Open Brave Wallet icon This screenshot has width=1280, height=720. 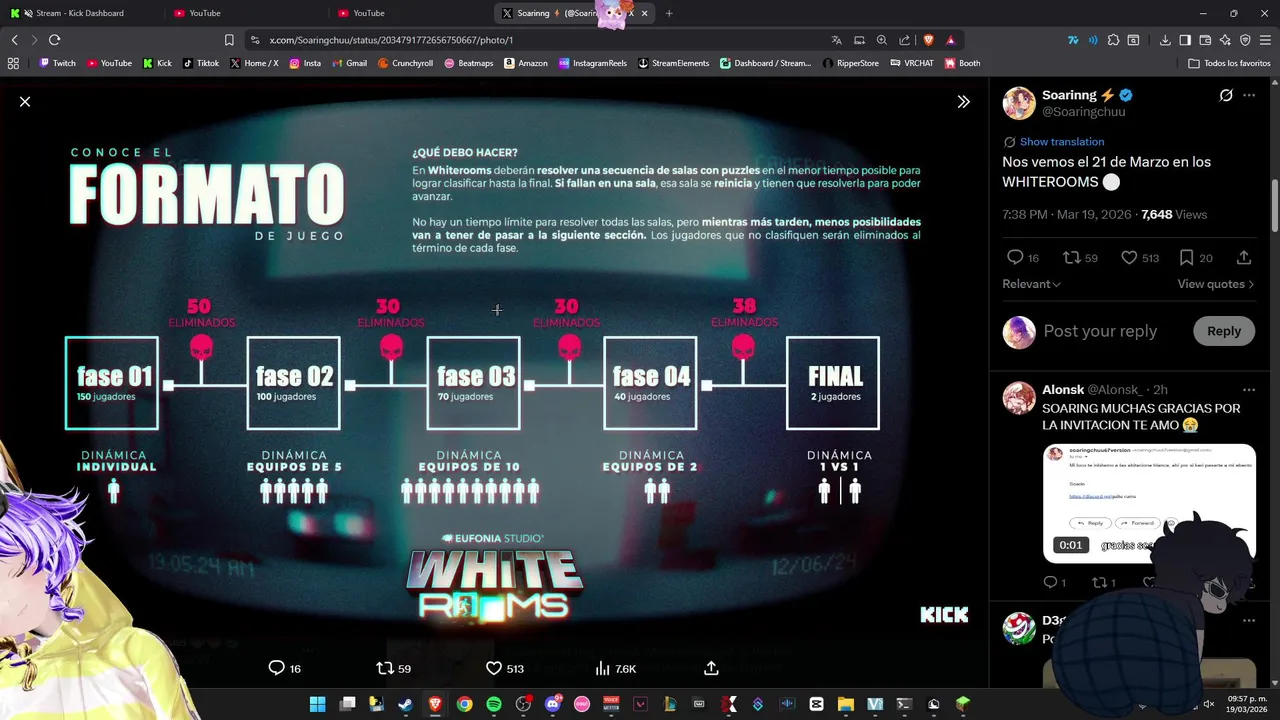1205,40
